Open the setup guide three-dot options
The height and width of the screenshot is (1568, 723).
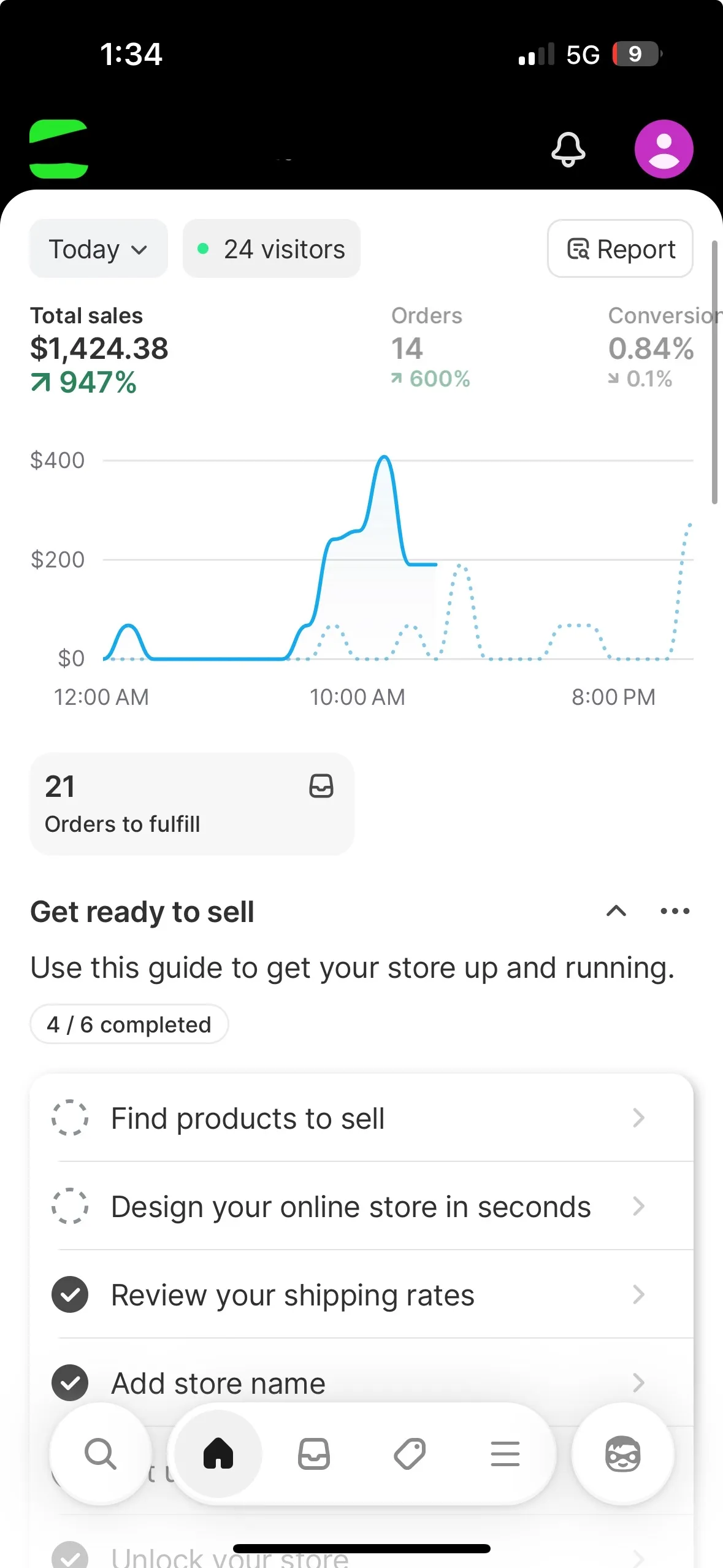click(675, 911)
